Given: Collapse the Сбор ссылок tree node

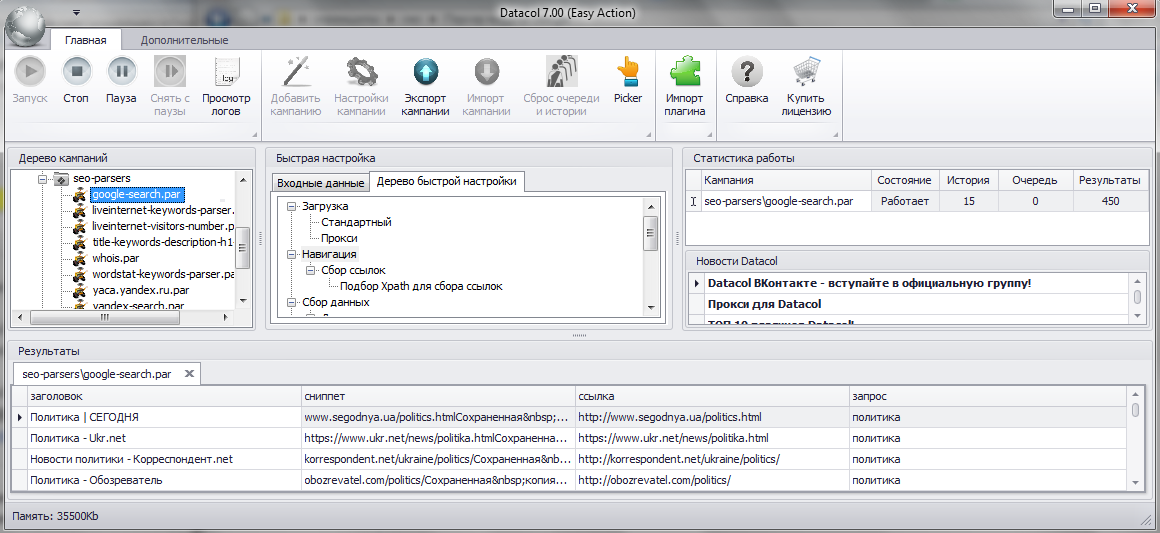Looking at the screenshot, I should click(311, 271).
